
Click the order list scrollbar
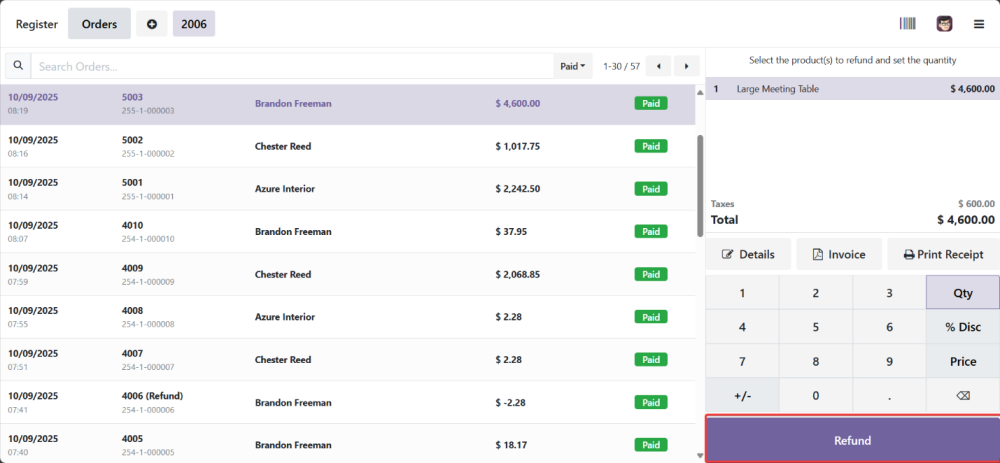(x=700, y=180)
